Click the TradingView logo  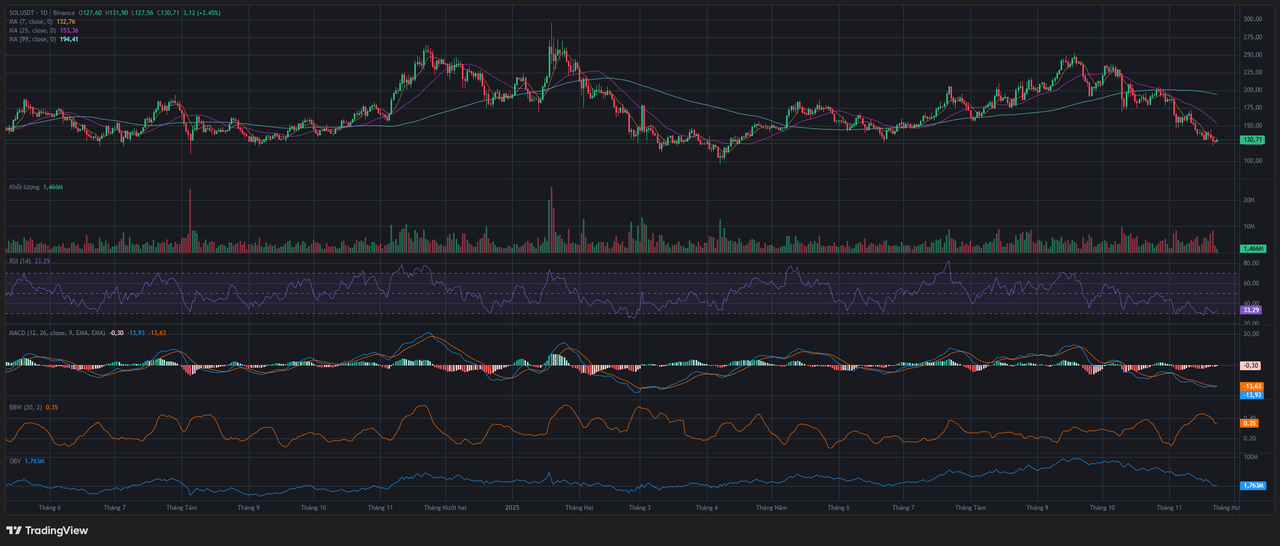(46, 531)
